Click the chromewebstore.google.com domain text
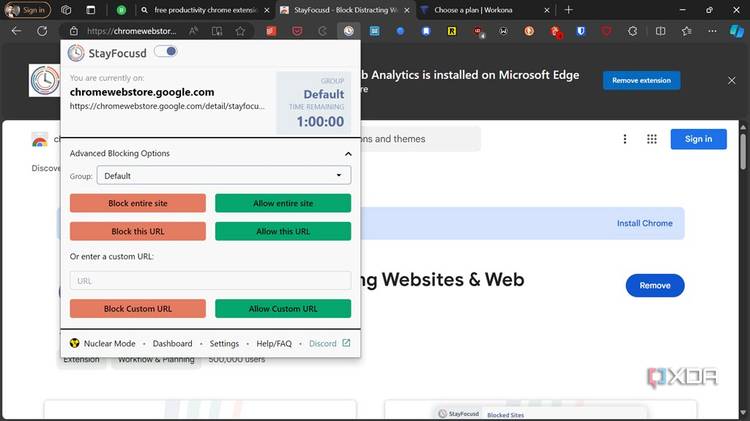Viewport: 750px width, 421px height. [x=142, y=92]
